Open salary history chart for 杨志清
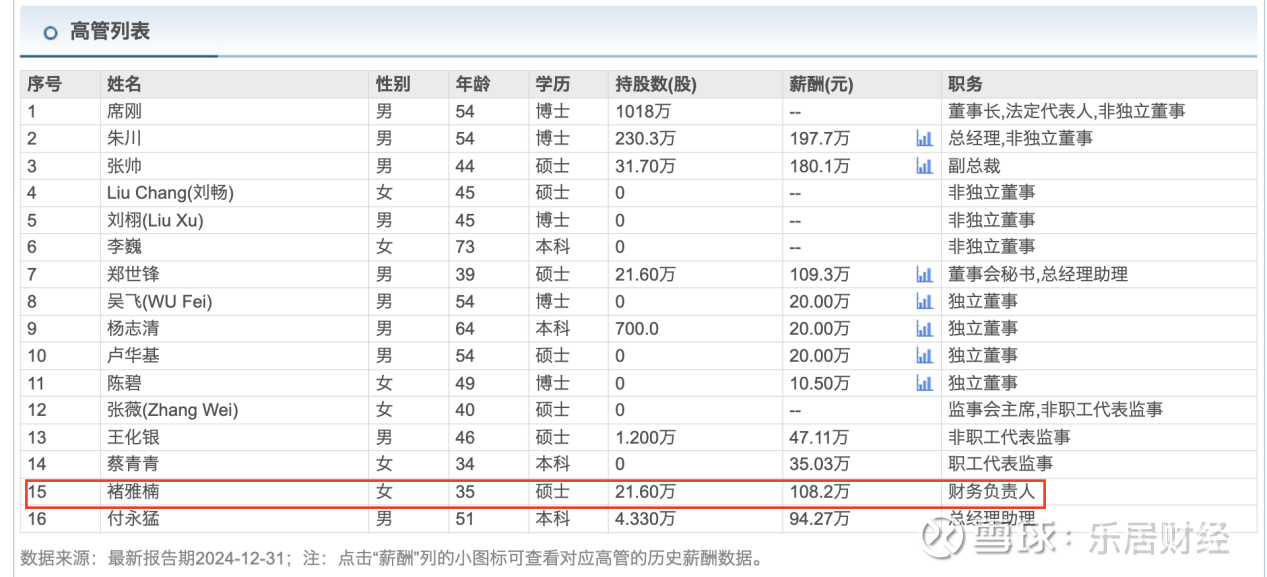This screenshot has width=1267, height=577. [924, 328]
